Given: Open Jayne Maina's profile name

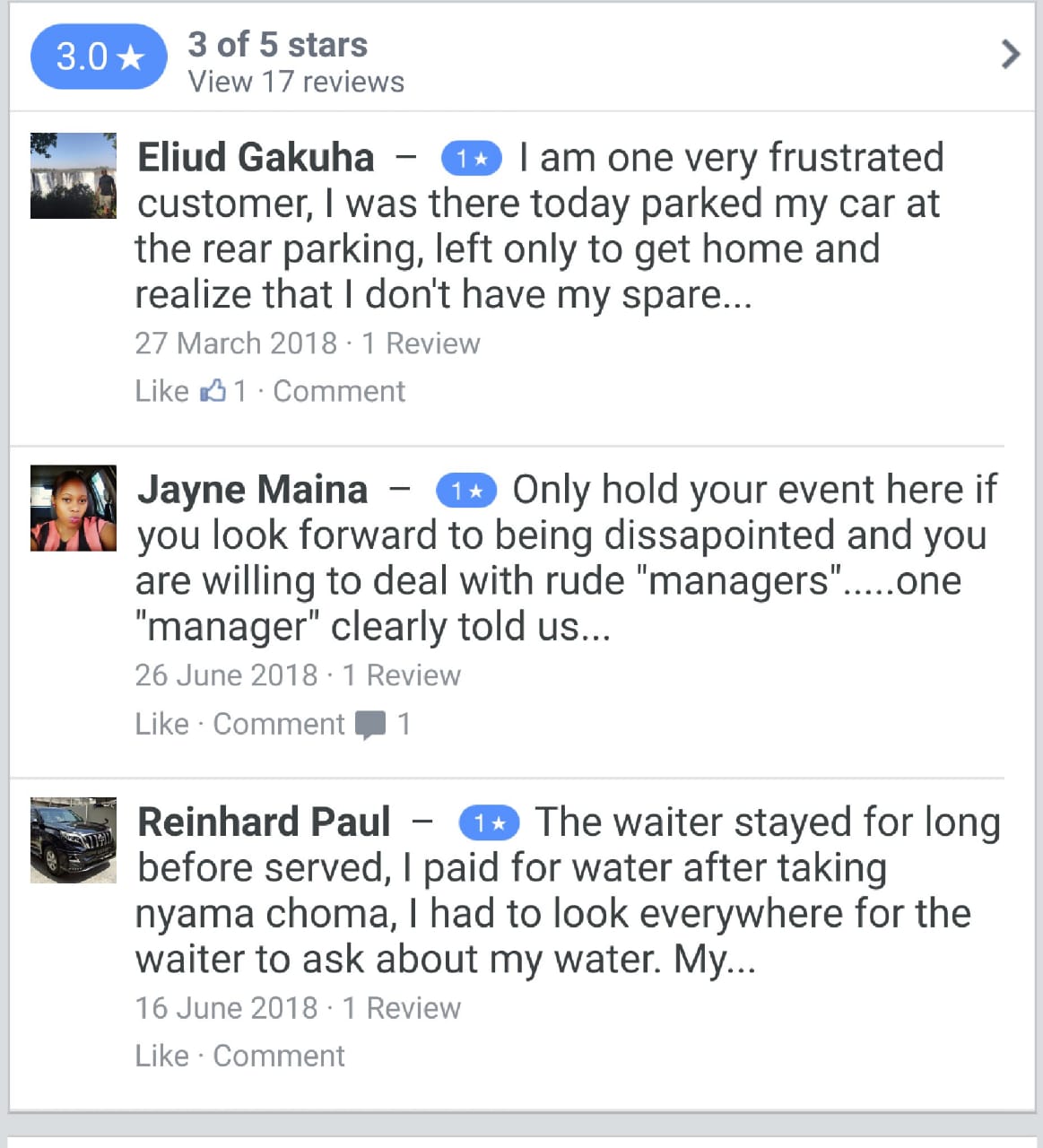Looking at the screenshot, I should 252,490.
